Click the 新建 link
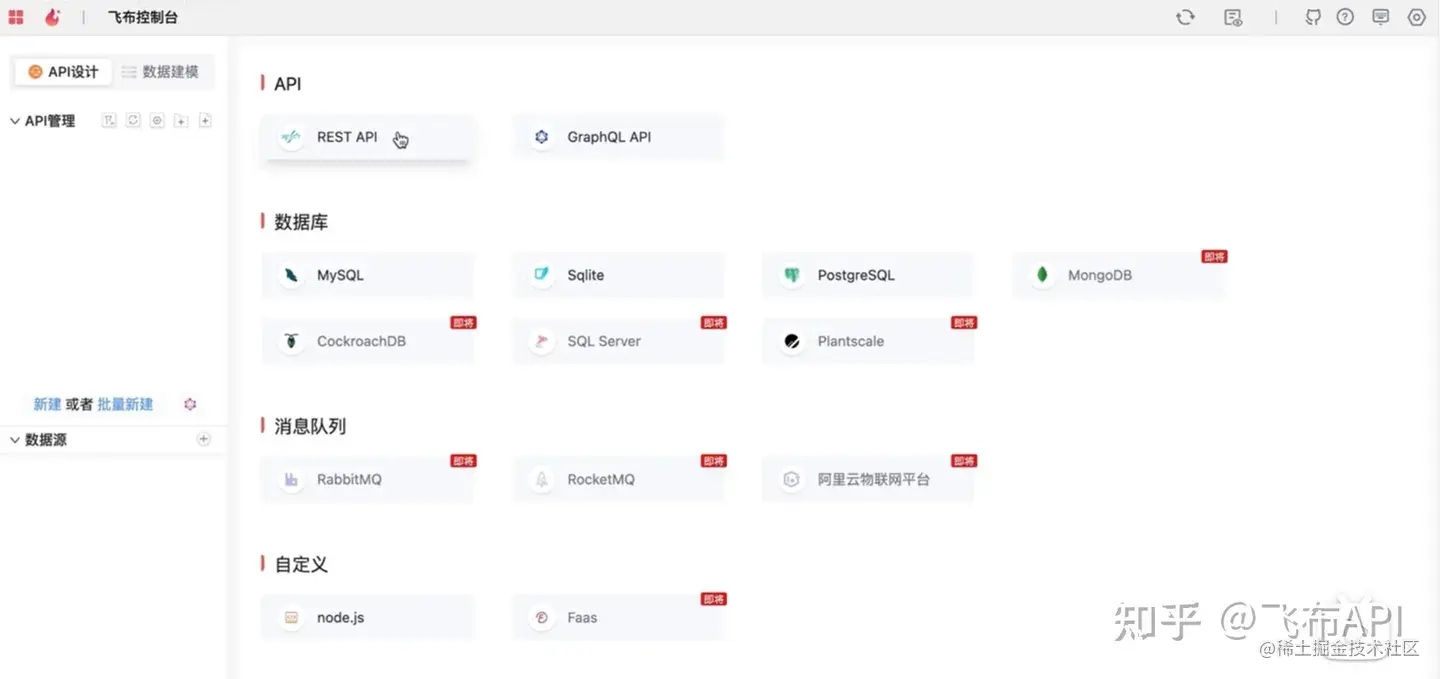1440x679 pixels. click(47, 404)
